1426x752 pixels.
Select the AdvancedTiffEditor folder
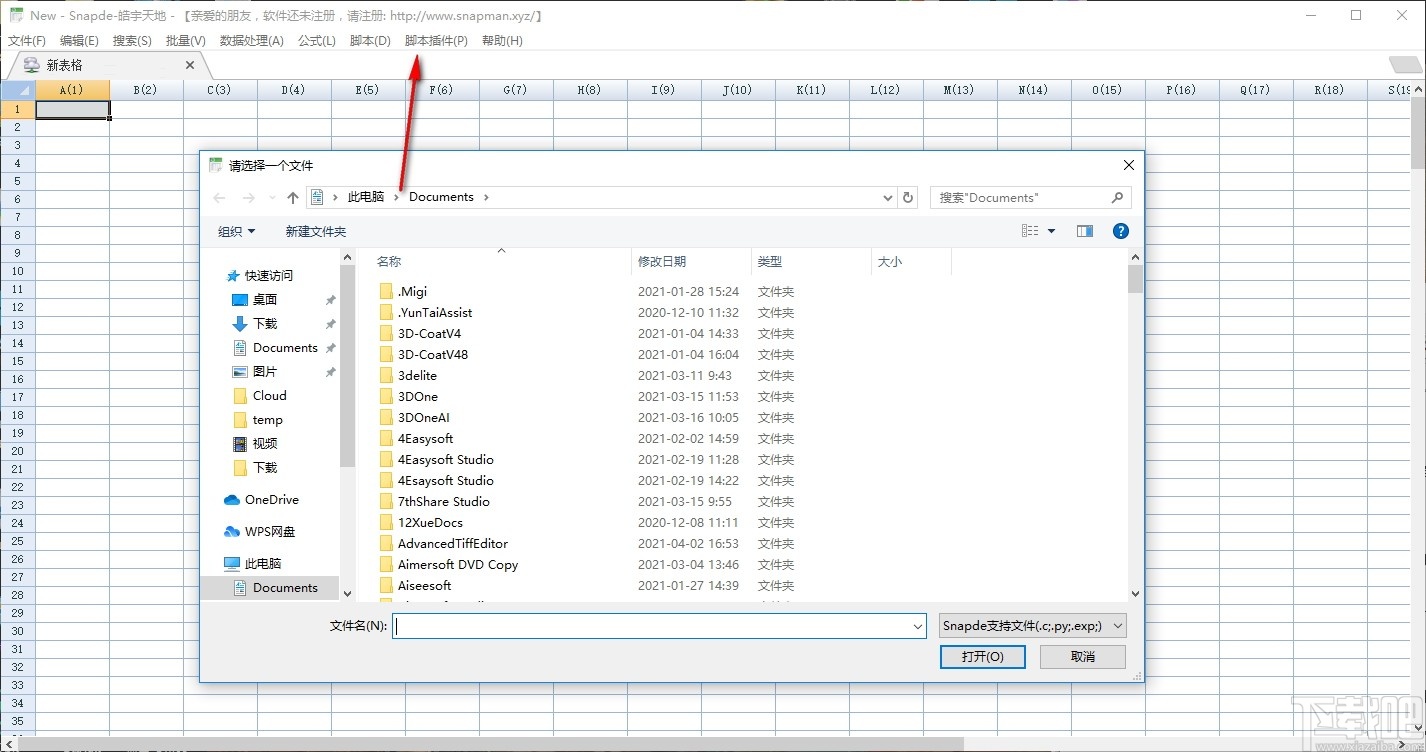point(443,543)
